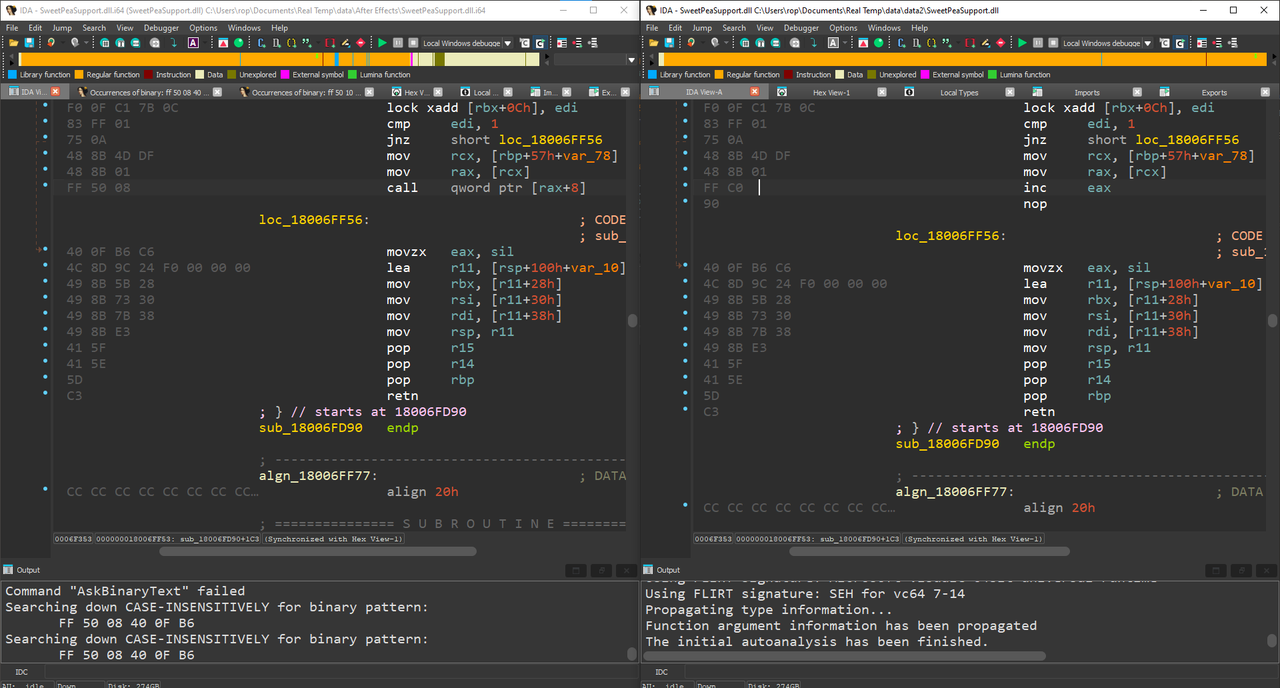Image resolution: width=1280 pixels, height=688 pixels.
Task: Open debugger selection dropdown in right window
Action: 1148,43
